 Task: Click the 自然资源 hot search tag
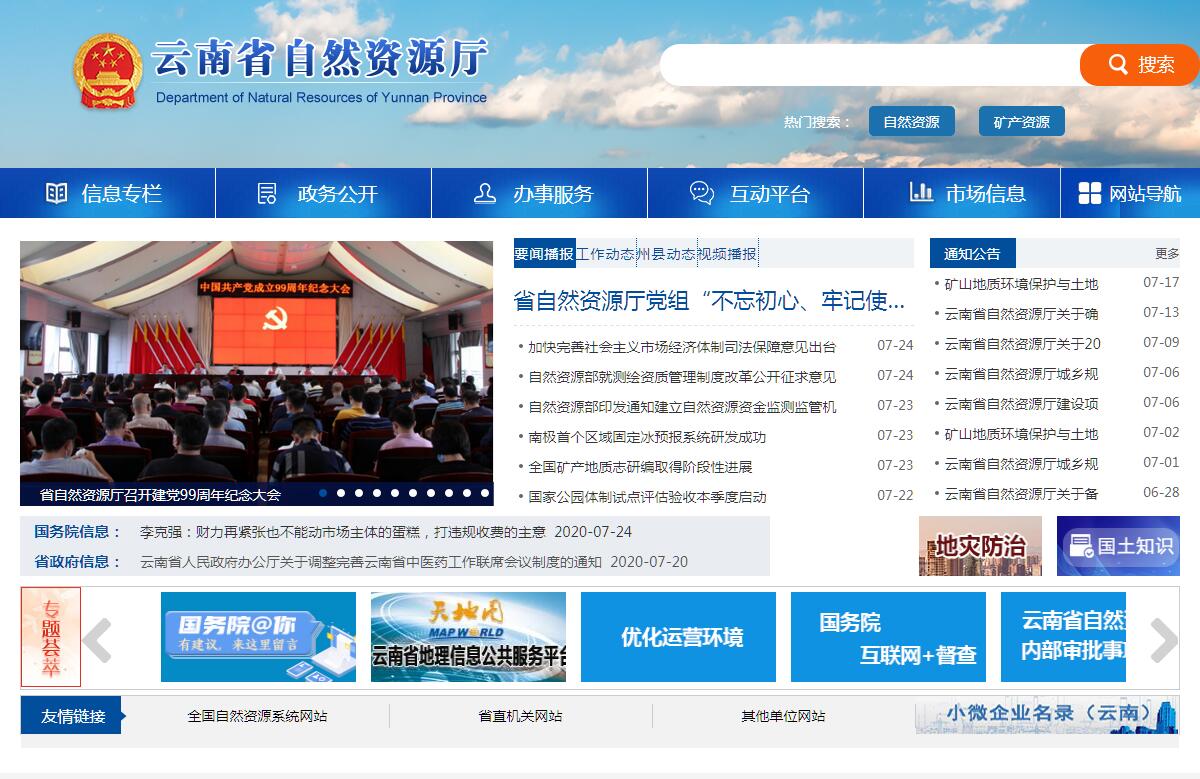tap(911, 122)
